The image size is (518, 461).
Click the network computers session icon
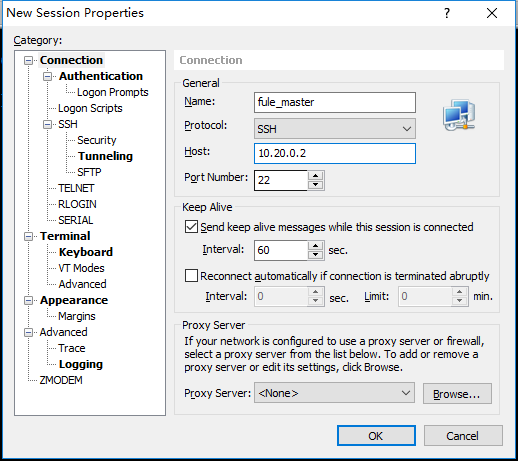click(x=459, y=115)
